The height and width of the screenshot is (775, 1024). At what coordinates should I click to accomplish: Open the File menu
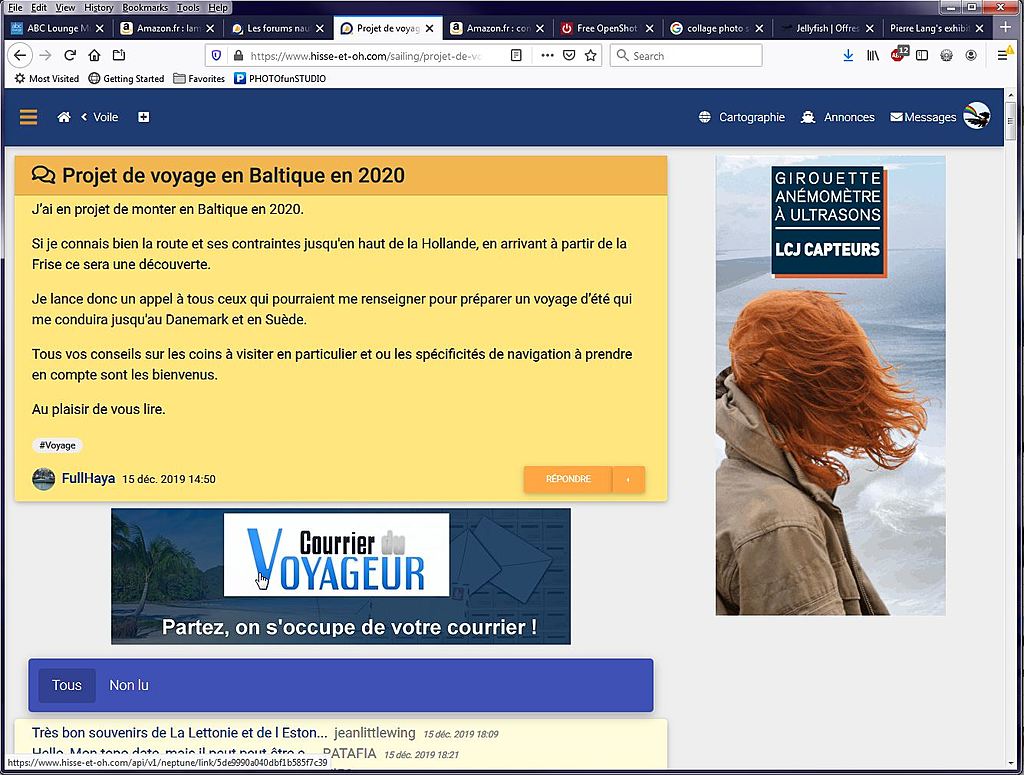pos(15,8)
